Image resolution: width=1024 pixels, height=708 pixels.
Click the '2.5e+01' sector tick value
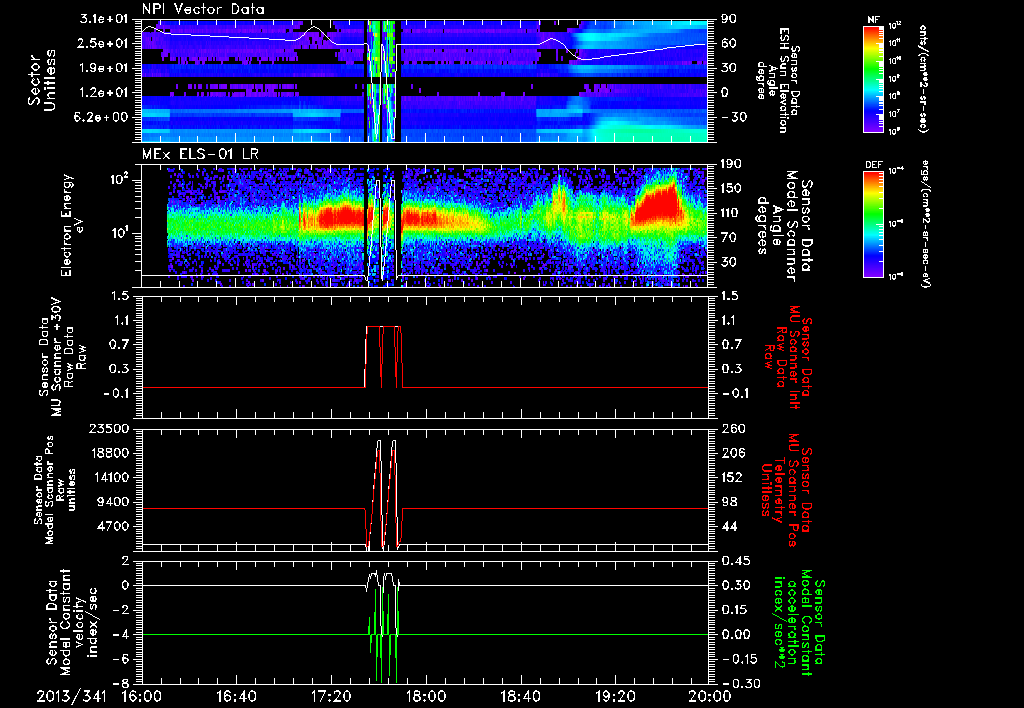coord(103,43)
